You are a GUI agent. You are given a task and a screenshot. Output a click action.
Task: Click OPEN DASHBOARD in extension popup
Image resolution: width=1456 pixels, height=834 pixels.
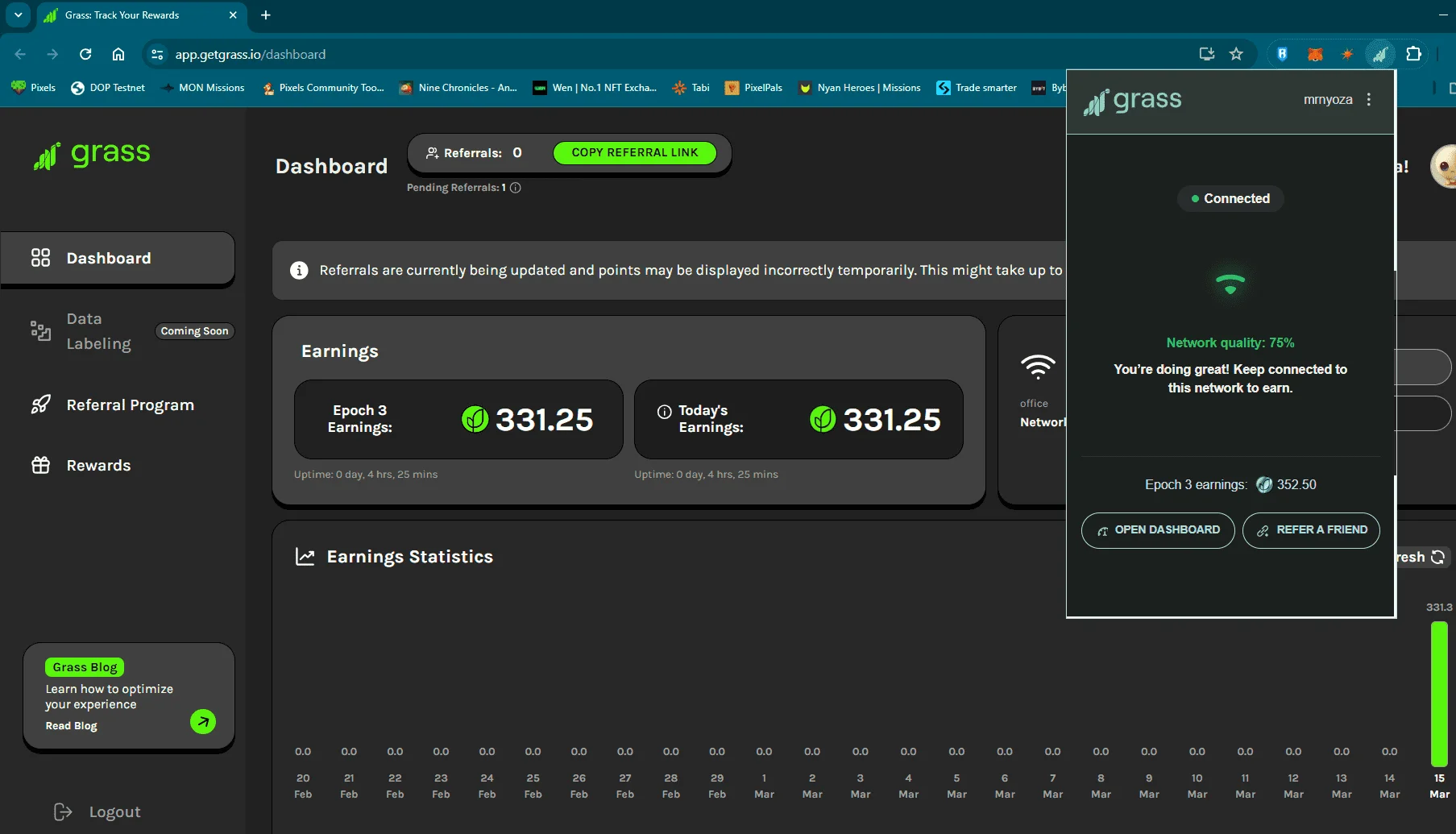coord(1158,530)
